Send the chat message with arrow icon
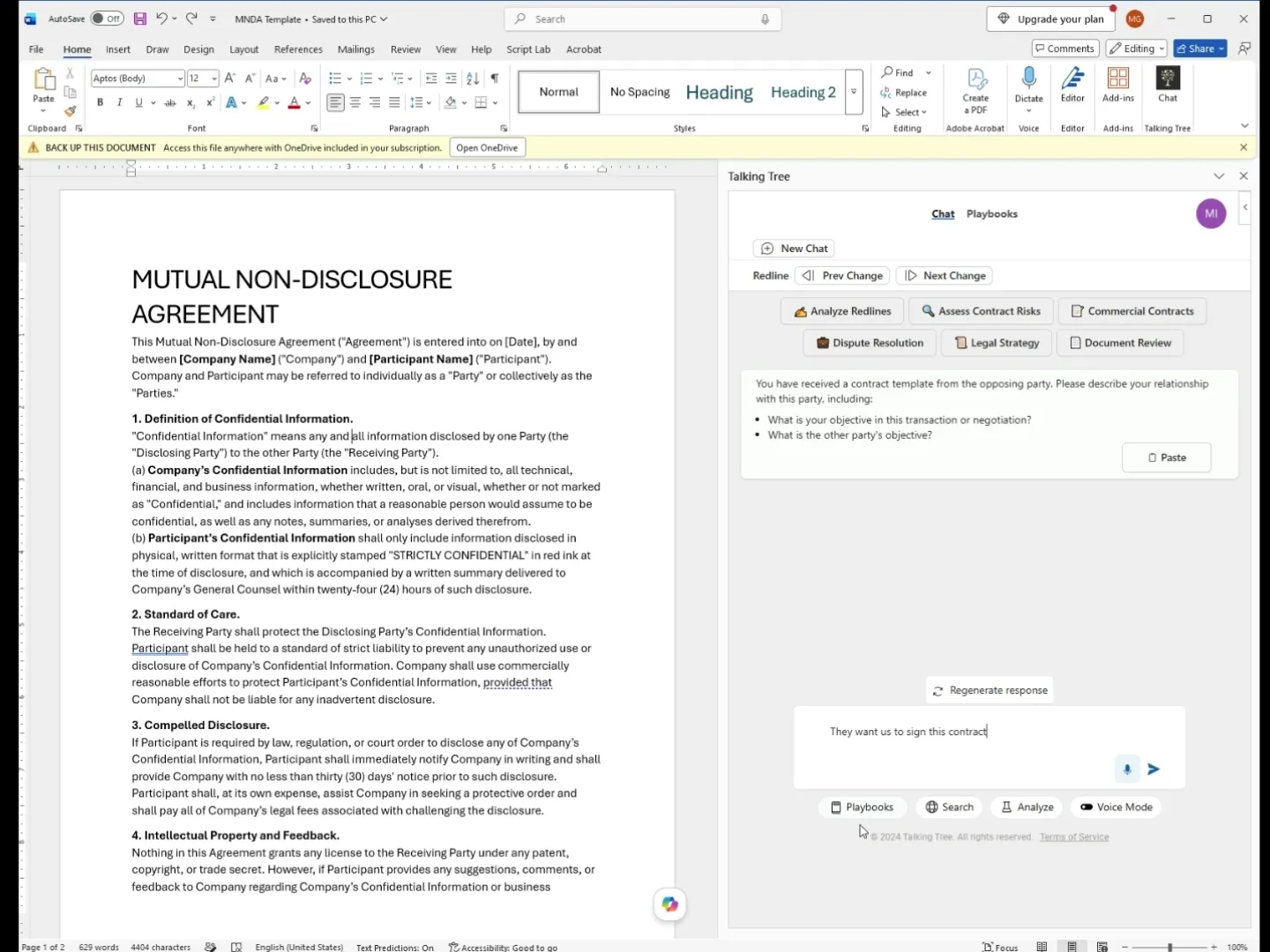The height and width of the screenshot is (952, 1270). pos(1154,770)
